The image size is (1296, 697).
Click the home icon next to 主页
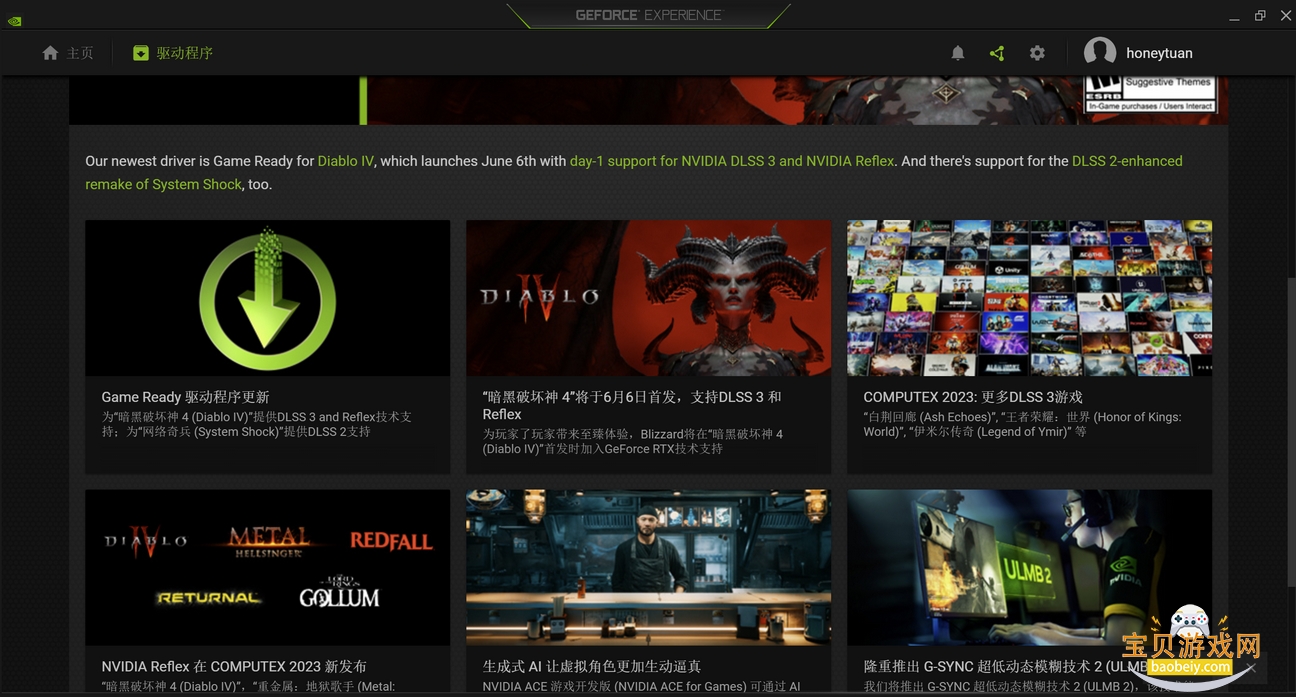click(x=50, y=53)
